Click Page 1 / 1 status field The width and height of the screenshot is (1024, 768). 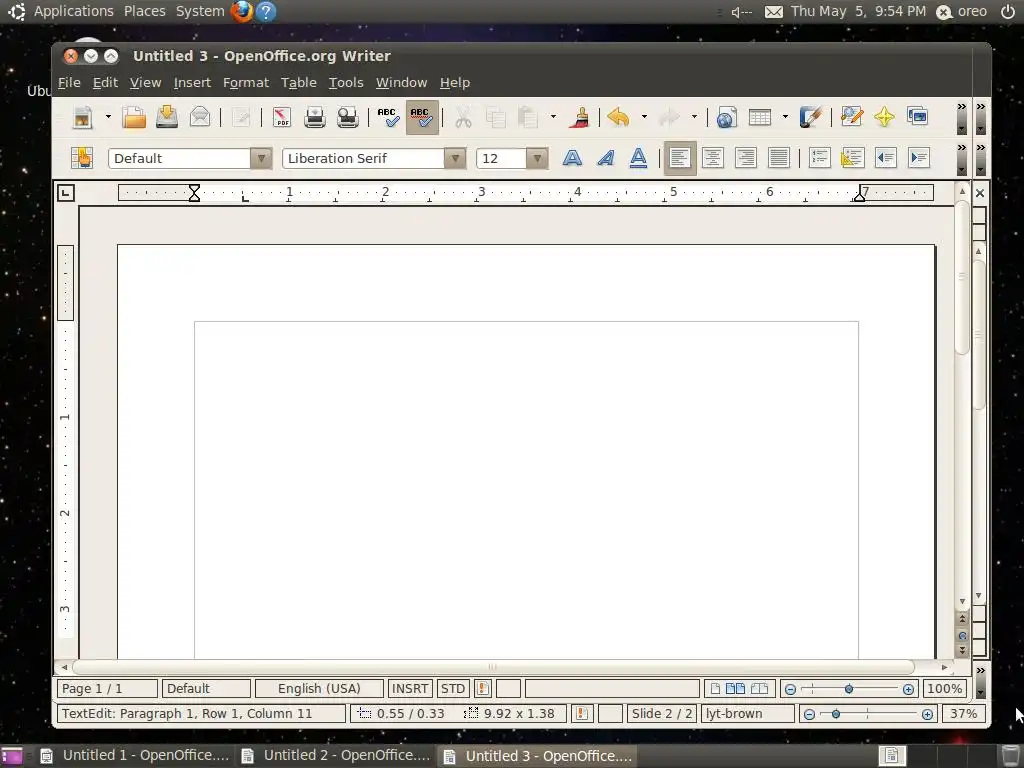coord(107,688)
